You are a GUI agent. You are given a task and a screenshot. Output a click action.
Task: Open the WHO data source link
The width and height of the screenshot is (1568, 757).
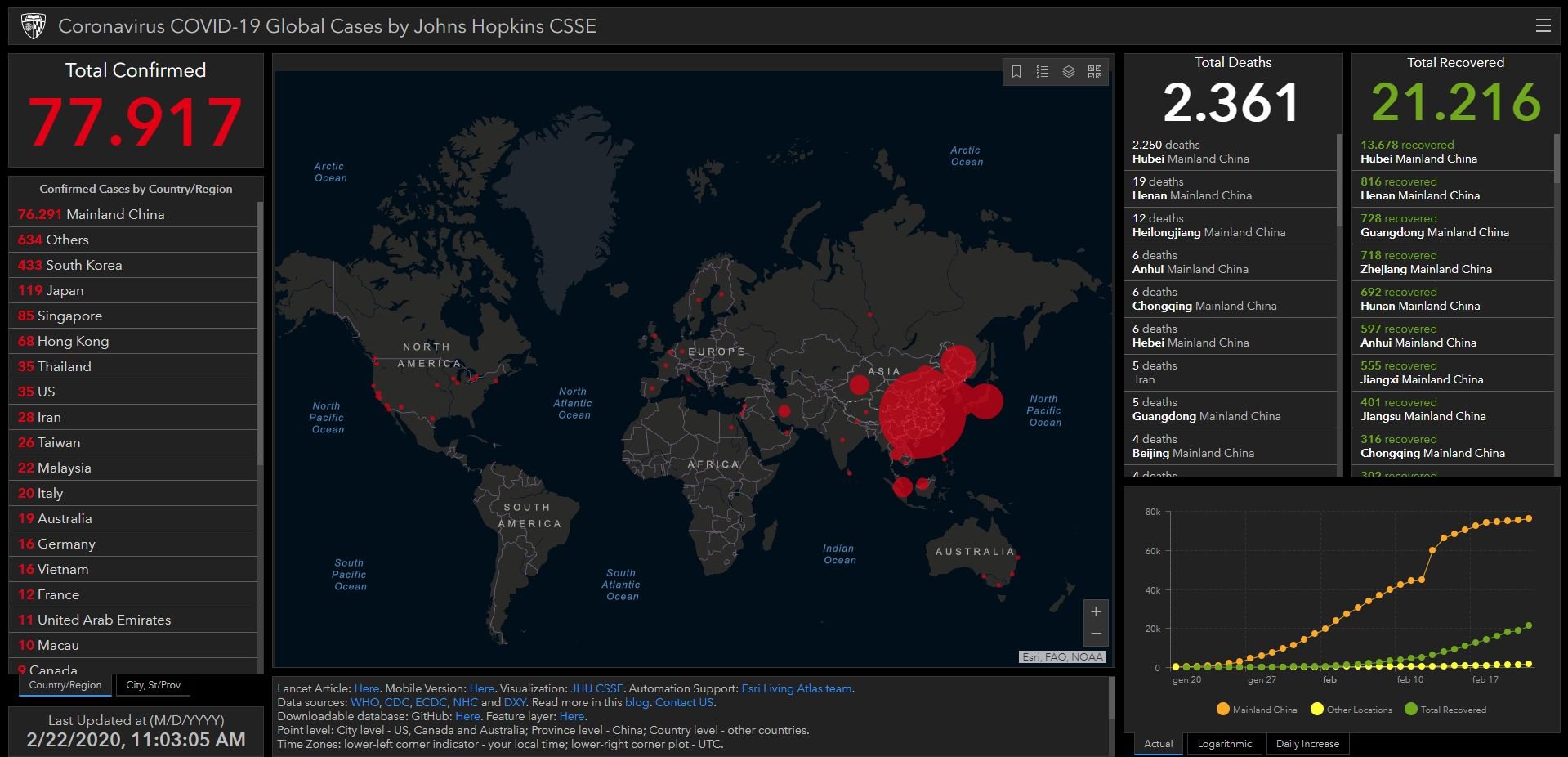pos(364,702)
